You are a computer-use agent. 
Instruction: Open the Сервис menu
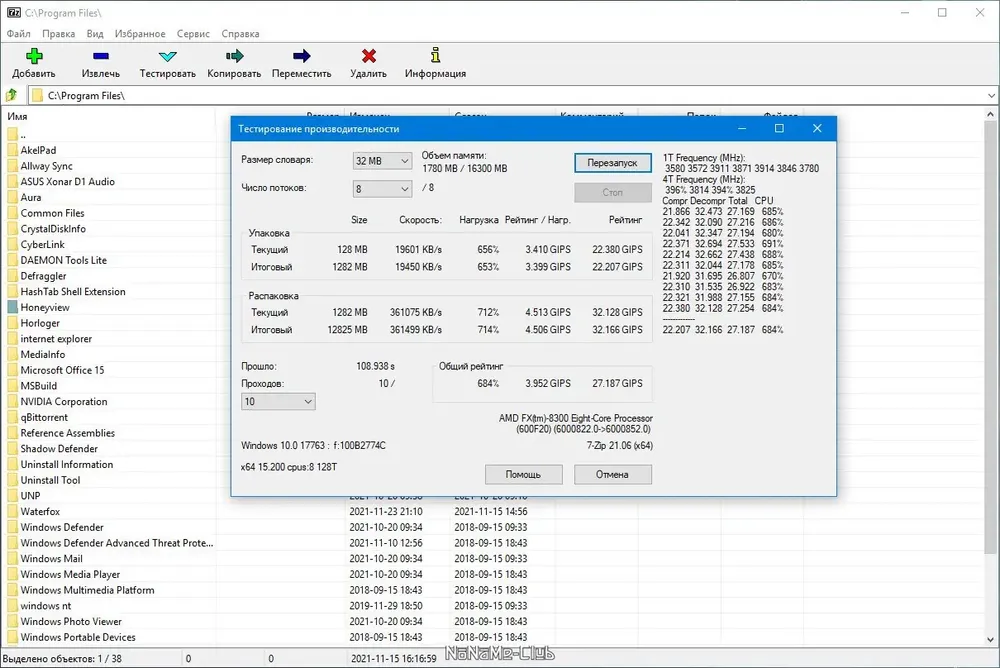(193, 34)
